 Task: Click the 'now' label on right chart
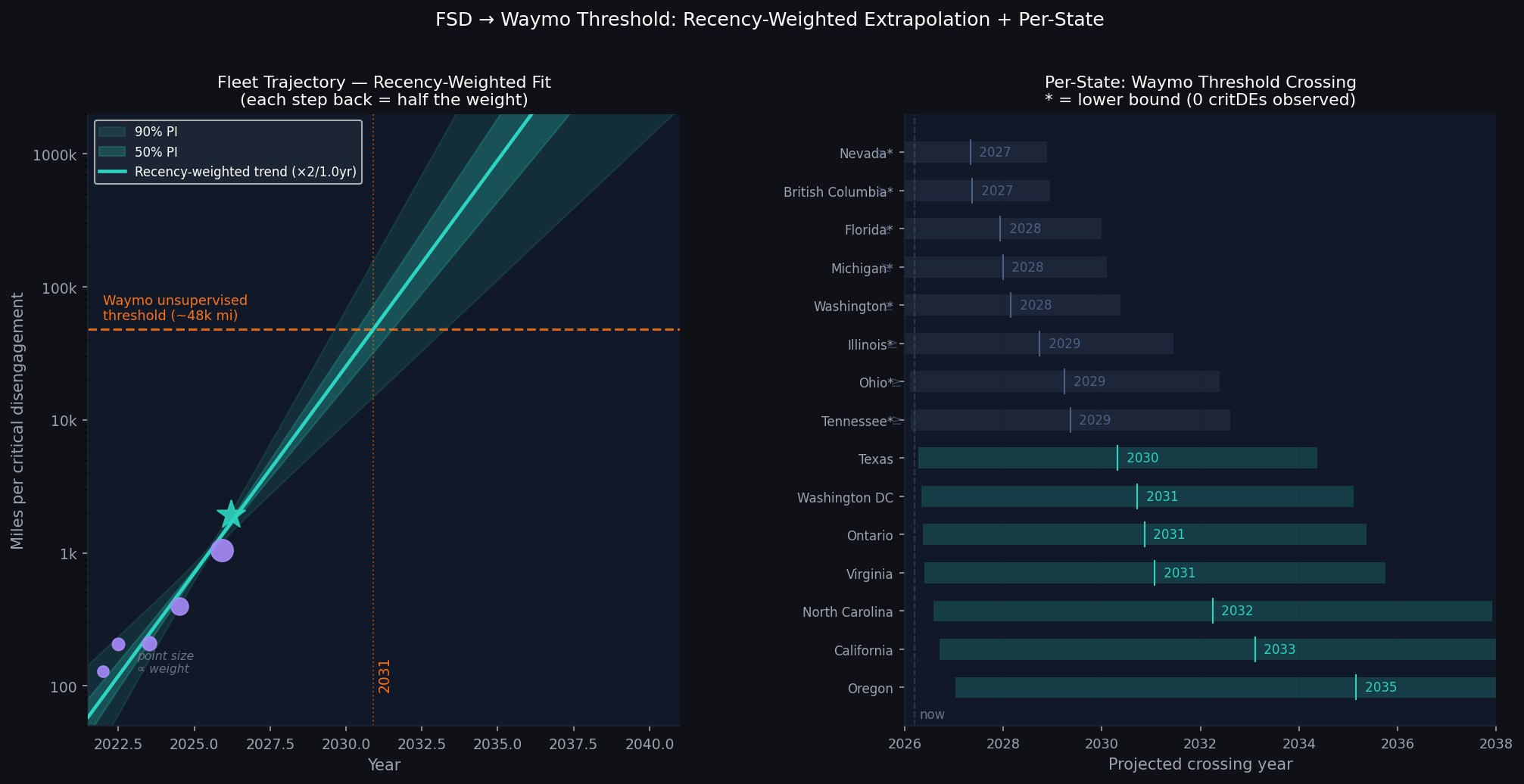(932, 714)
